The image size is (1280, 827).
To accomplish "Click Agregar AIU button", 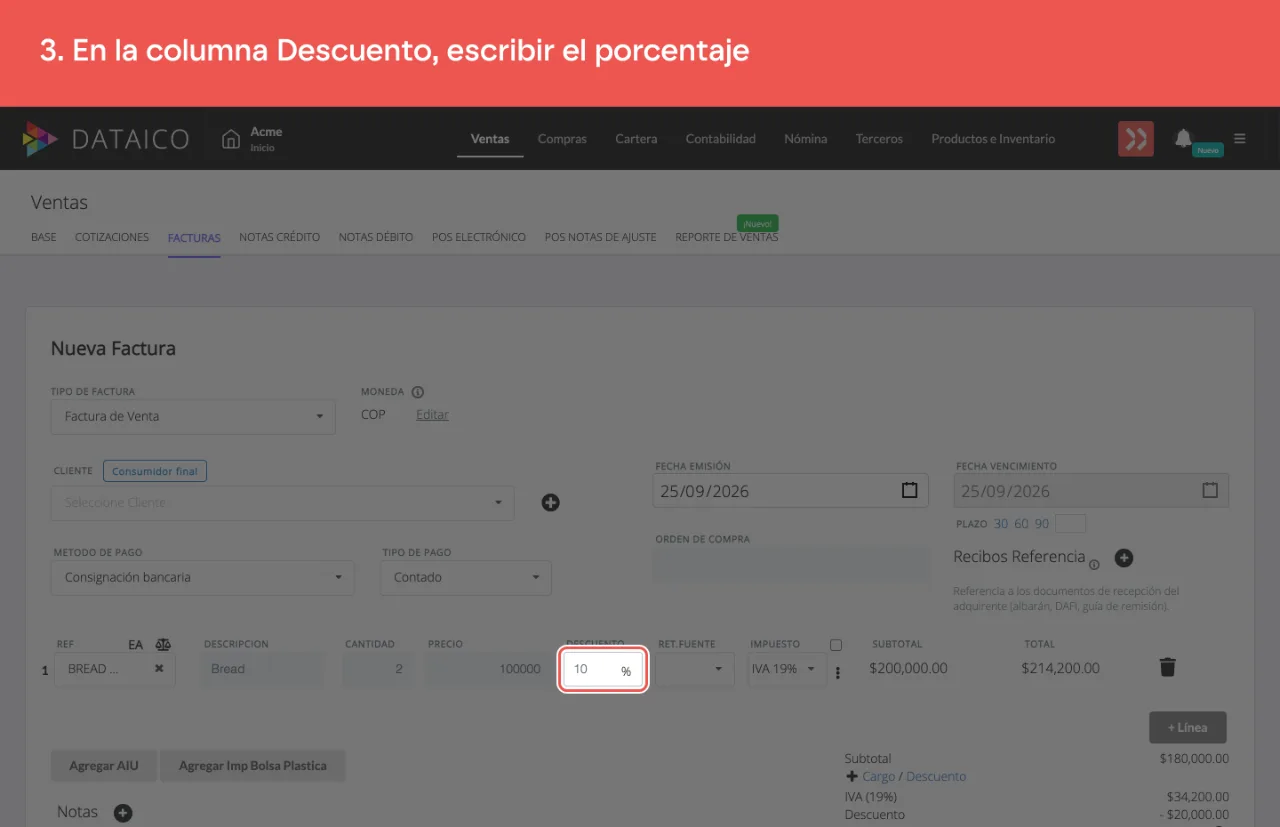I will pyautogui.click(x=104, y=766).
